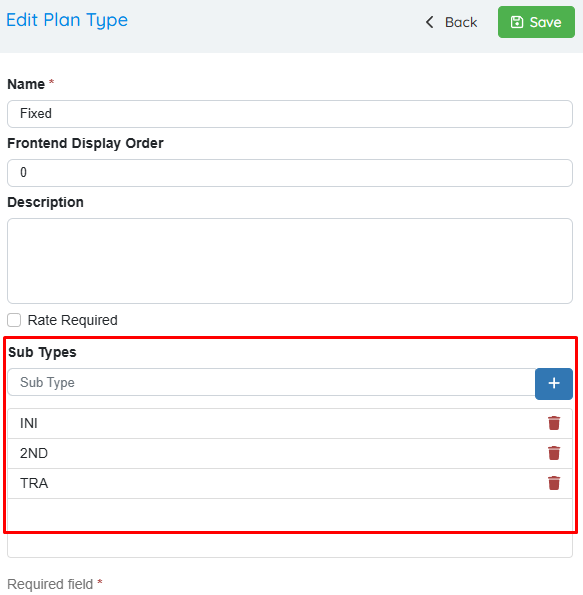Remove the 2ND sub type with trash icon

[554, 453]
